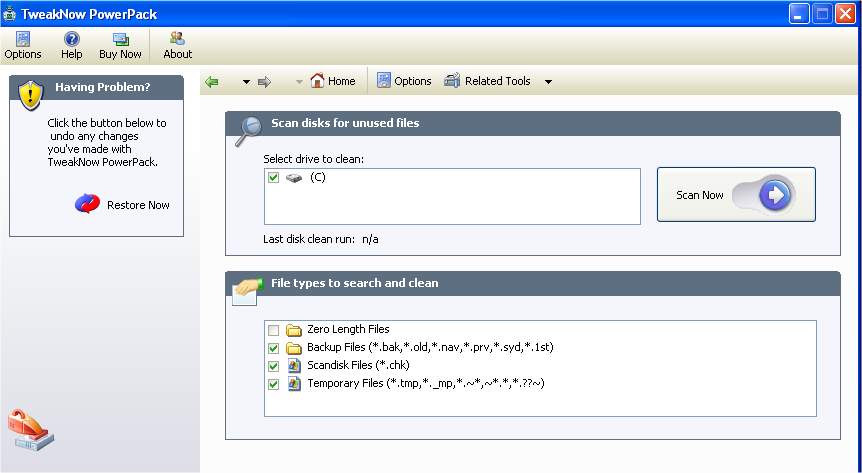Click the gray forward arrow

click(x=264, y=82)
